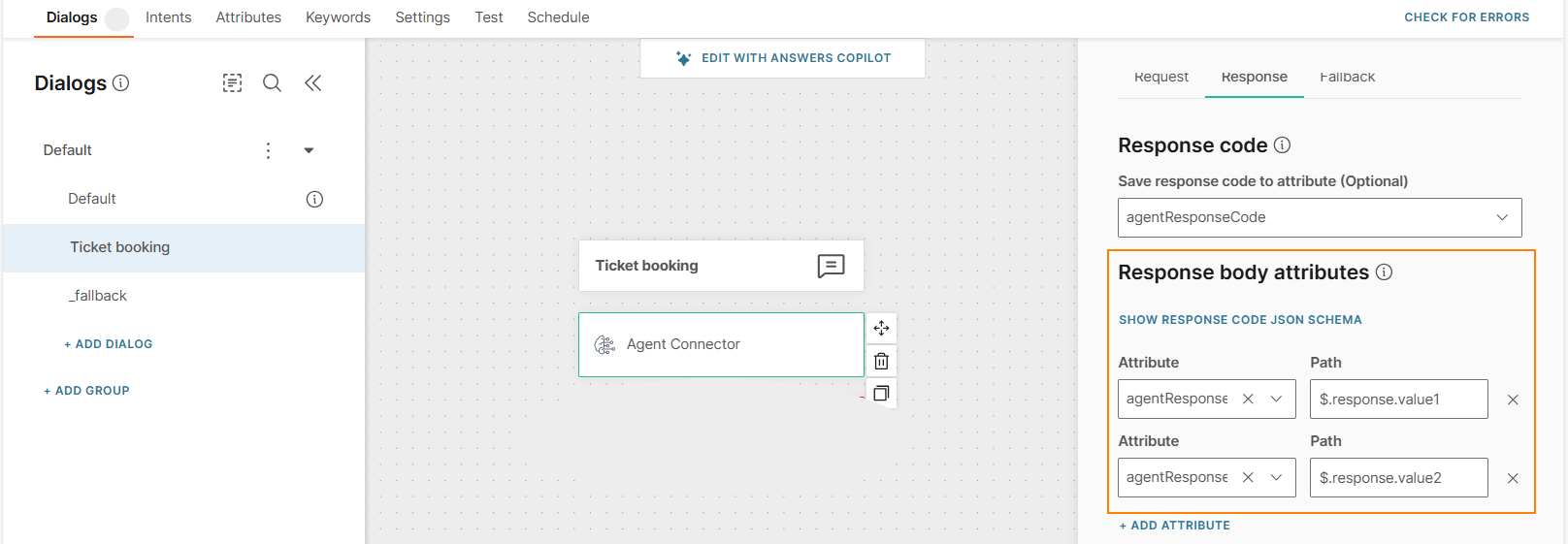Open the dialog search
Image resolution: width=1568 pixels, height=544 pixels.
pyautogui.click(x=273, y=83)
